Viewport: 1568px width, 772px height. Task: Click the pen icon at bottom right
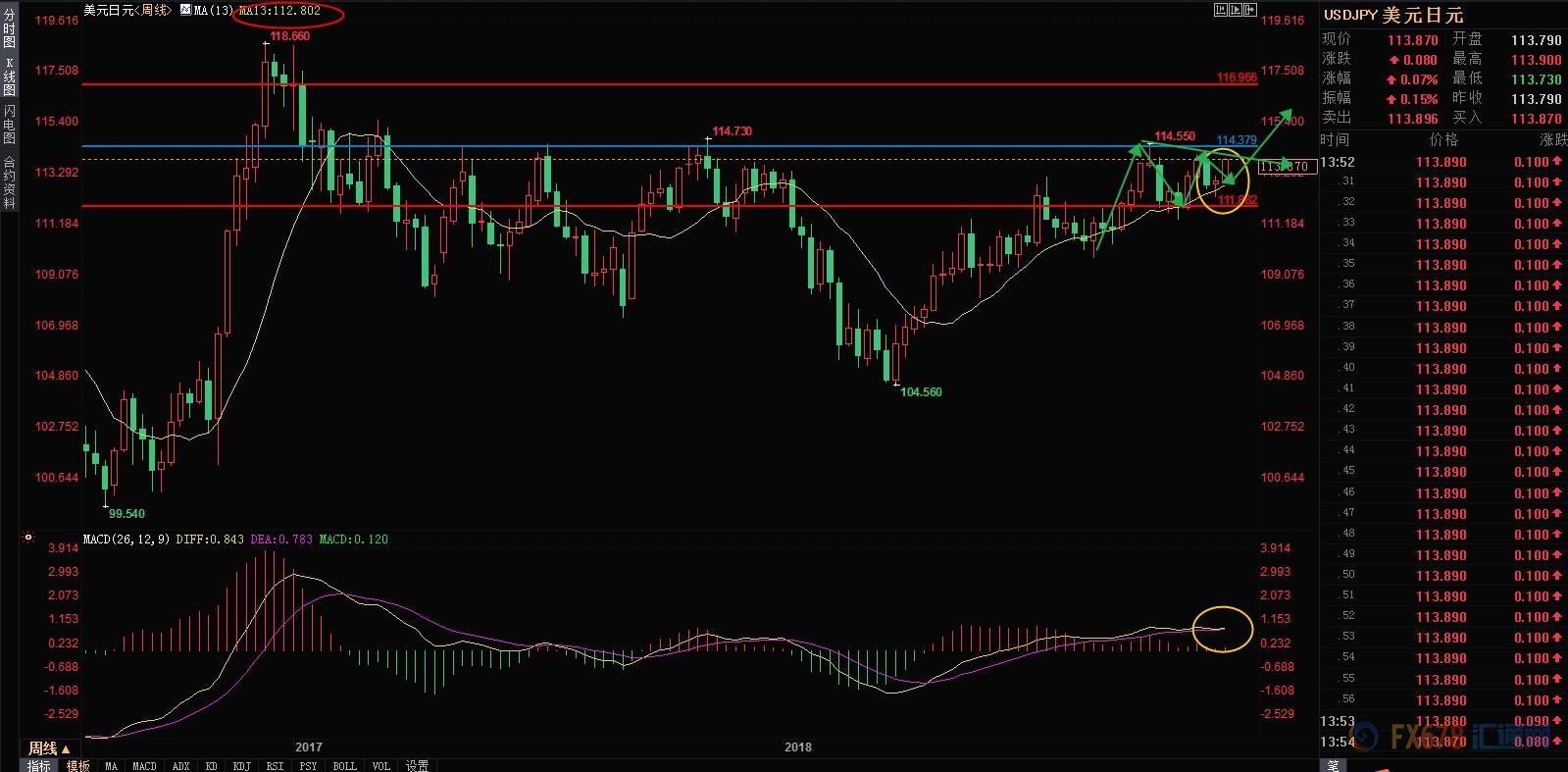[1333, 765]
